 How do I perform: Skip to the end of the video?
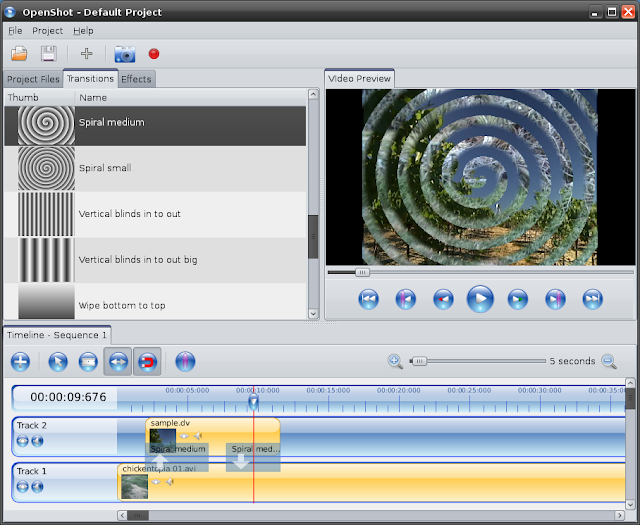pos(592,298)
